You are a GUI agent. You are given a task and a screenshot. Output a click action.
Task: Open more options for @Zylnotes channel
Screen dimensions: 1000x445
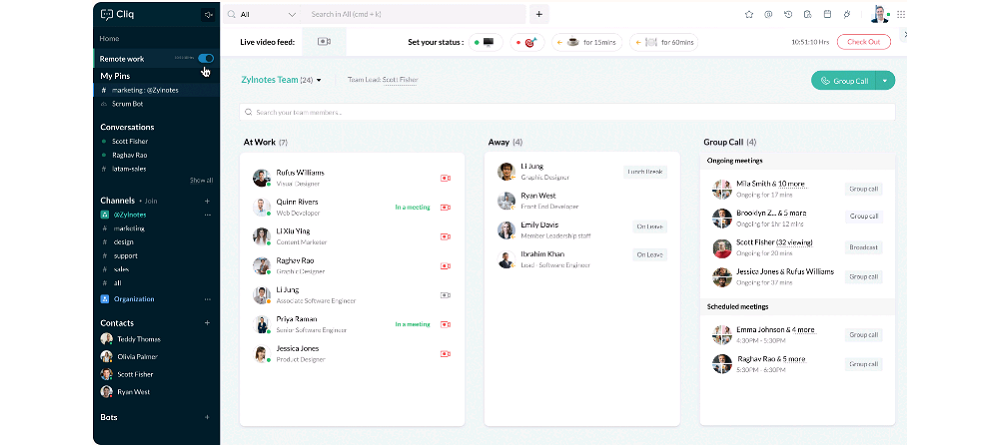pos(207,215)
